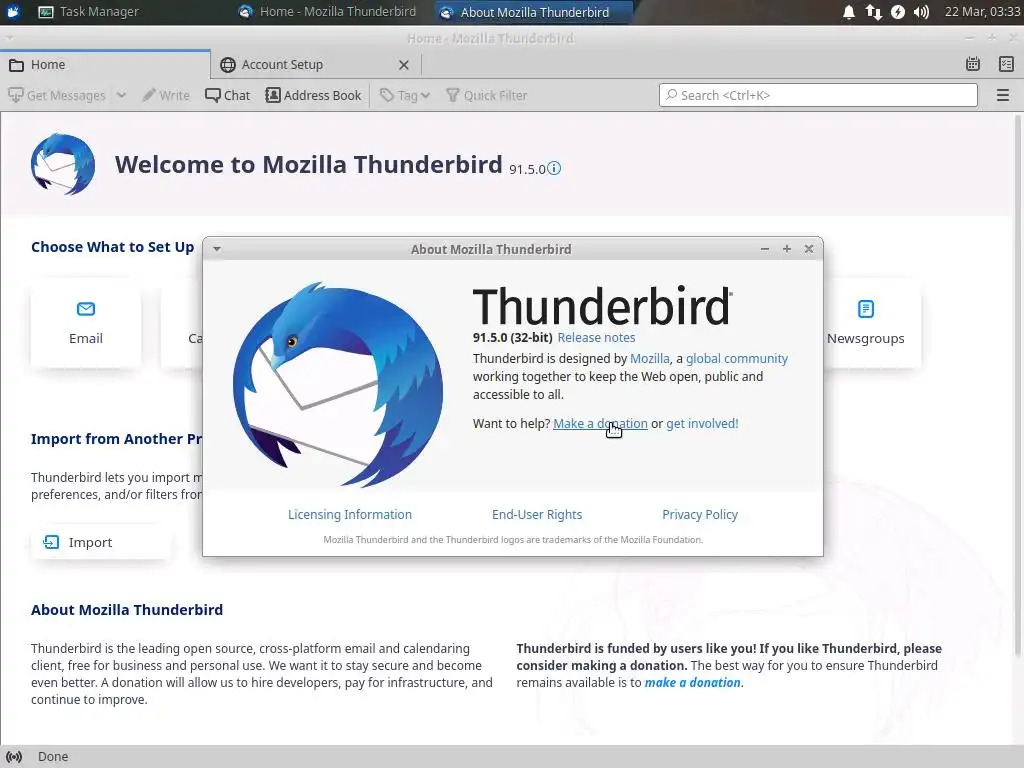The image size is (1024, 768).
Task: Follow the Mozilla link in About dialog
Action: 649,359
